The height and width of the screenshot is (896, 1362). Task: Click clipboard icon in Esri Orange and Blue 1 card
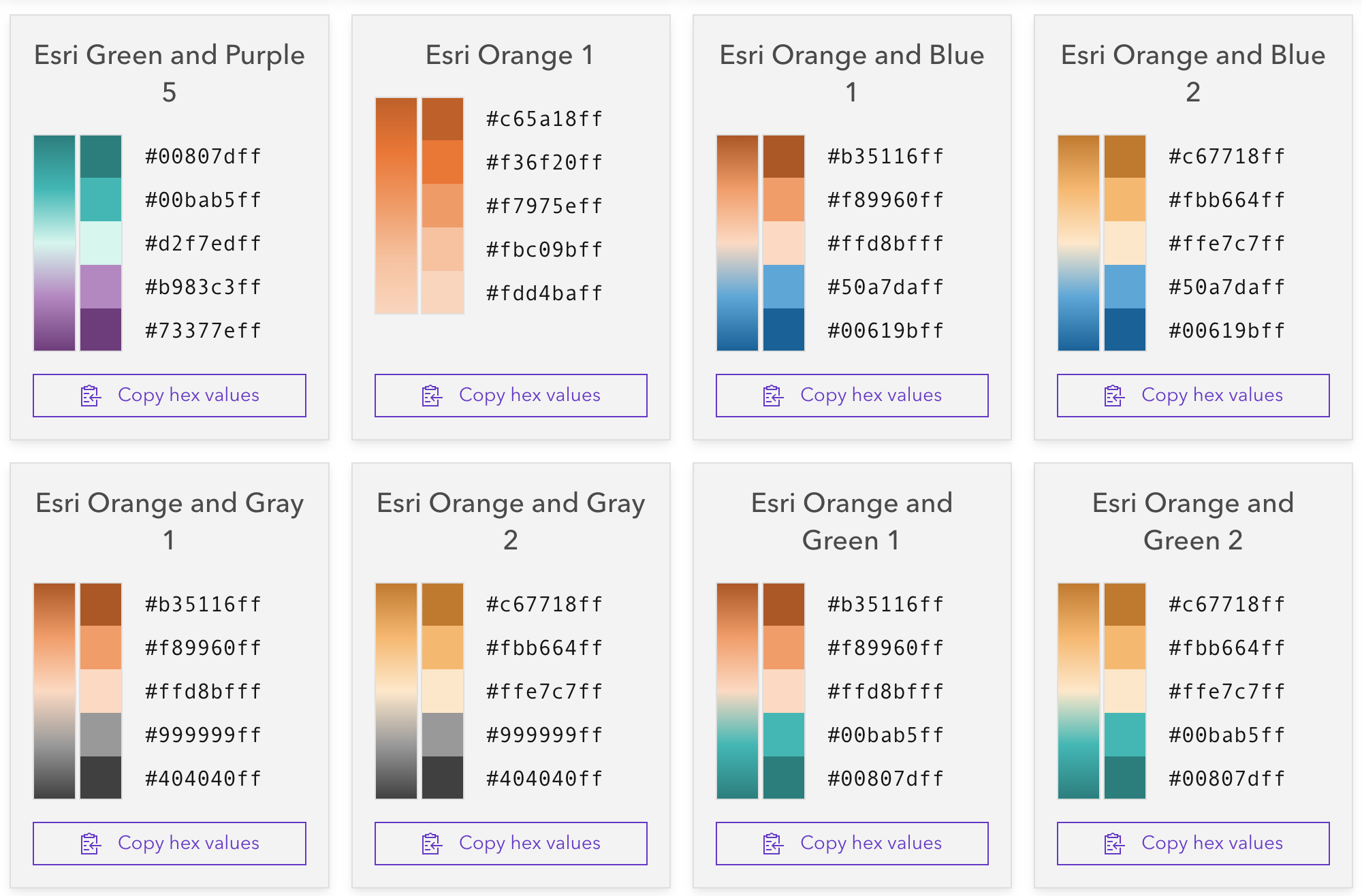[773, 396]
